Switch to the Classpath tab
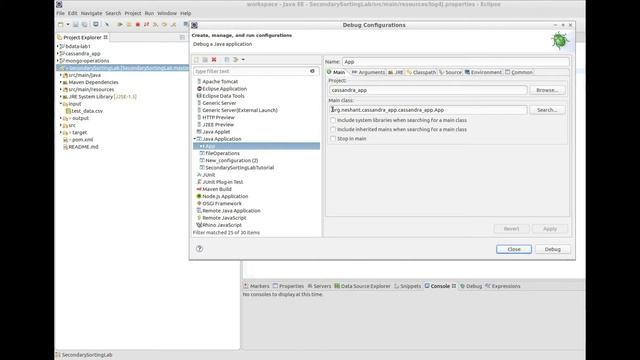 (x=421, y=72)
